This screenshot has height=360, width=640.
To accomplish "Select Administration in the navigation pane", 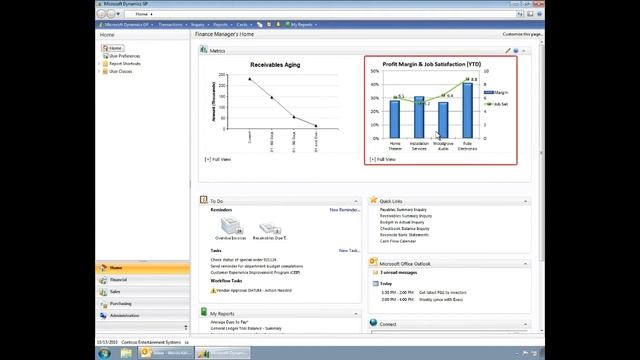I will [x=143, y=316].
